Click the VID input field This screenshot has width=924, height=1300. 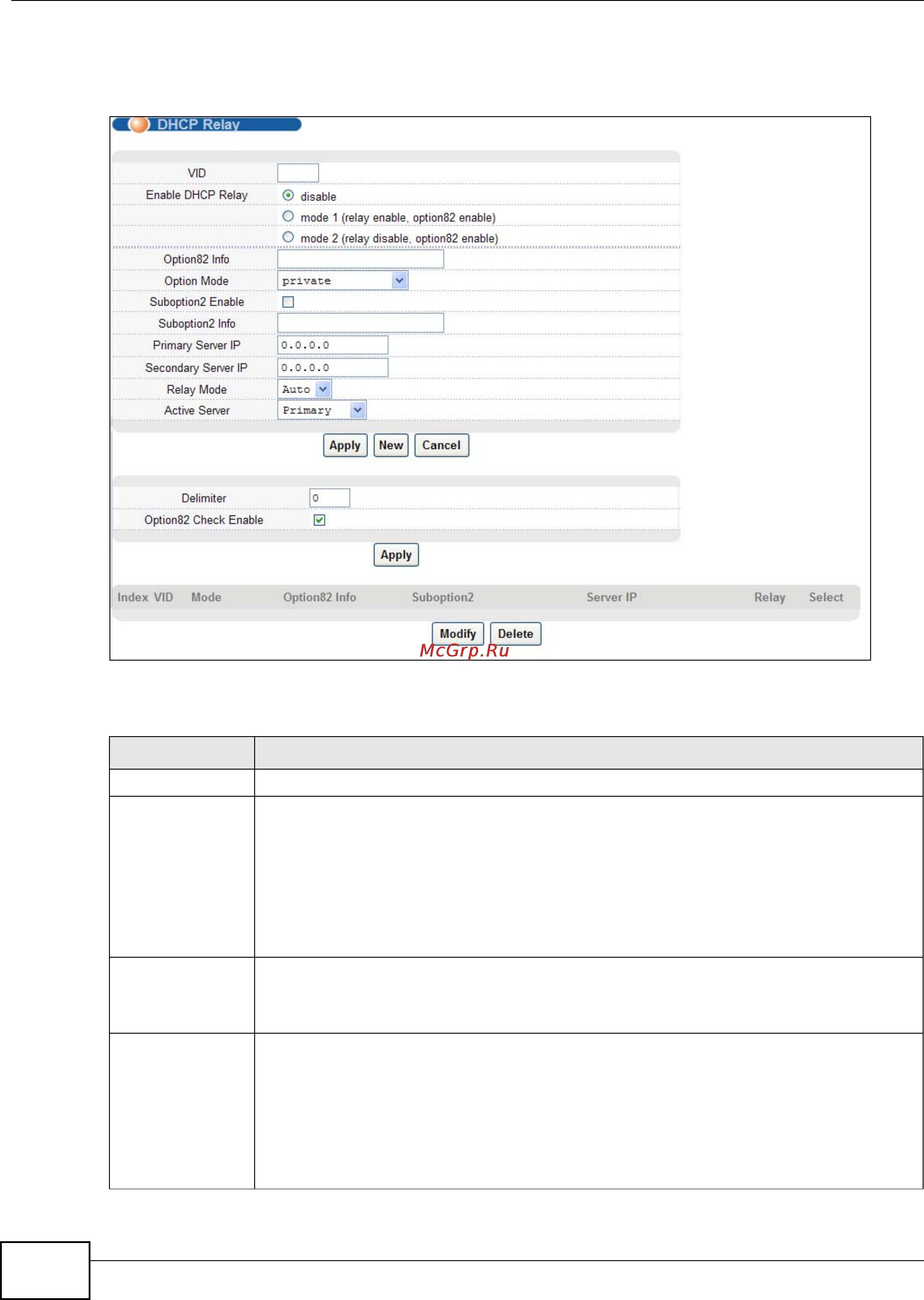click(x=298, y=173)
